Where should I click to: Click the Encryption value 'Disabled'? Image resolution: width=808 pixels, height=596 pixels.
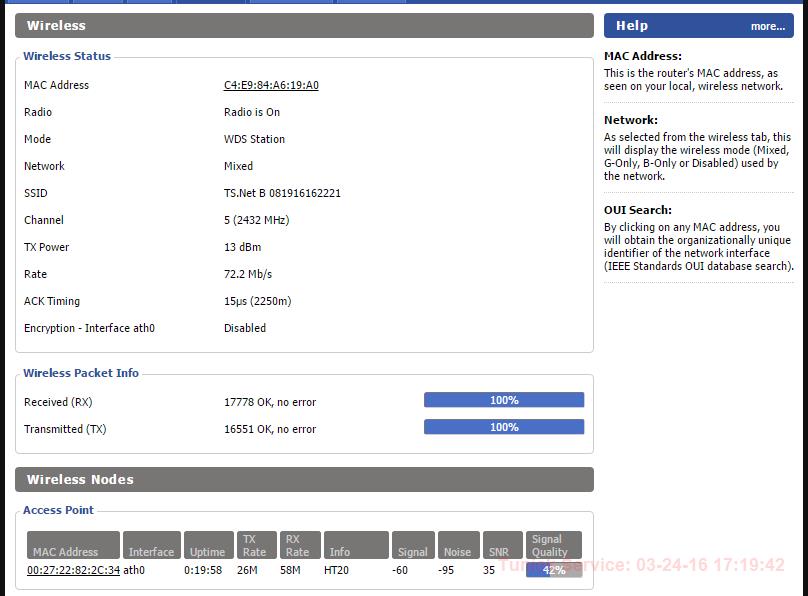(x=245, y=328)
